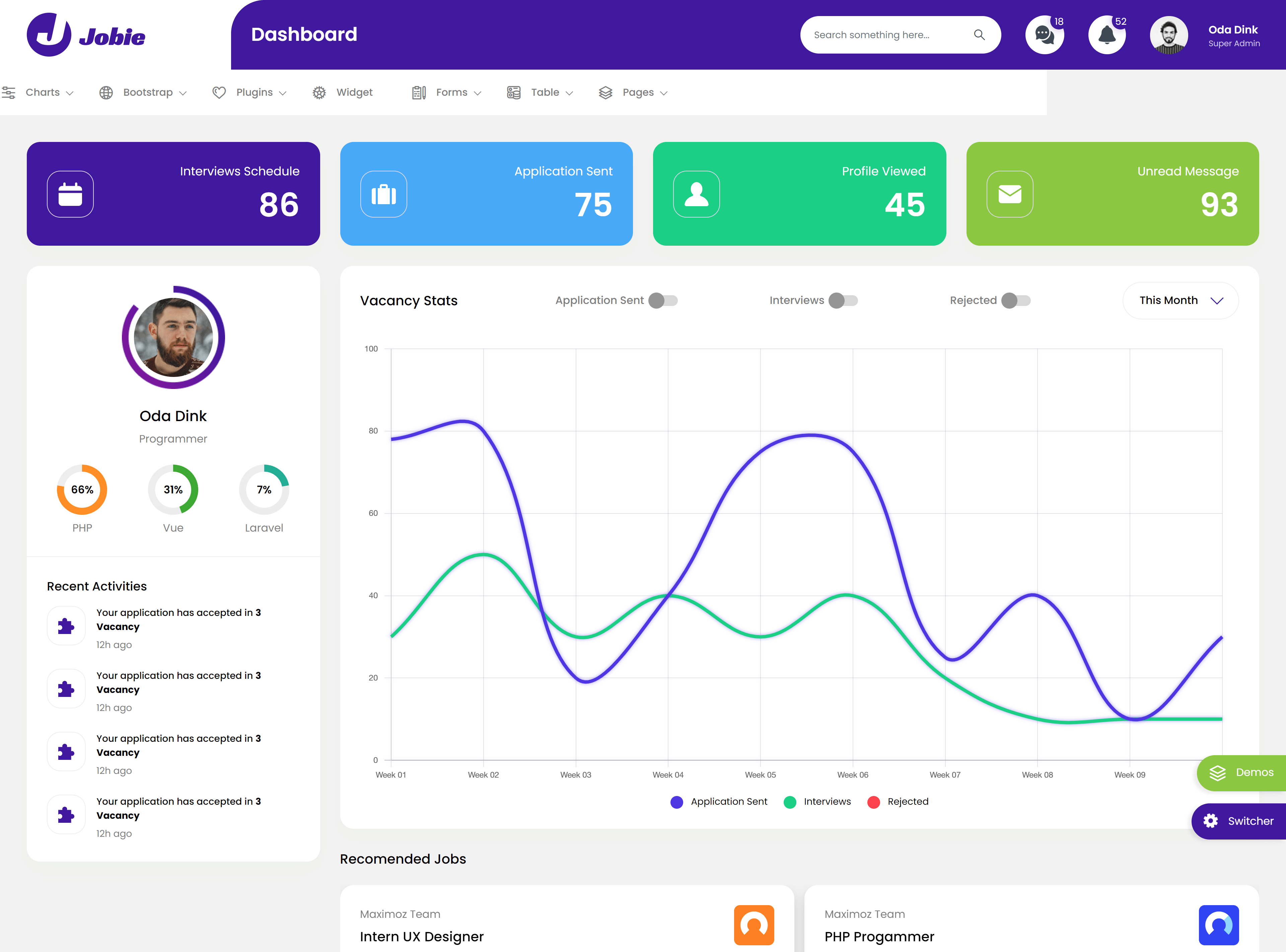Click the briefcase icon on Application Sent card
Viewport: 1286px width, 952px height.
pyautogui.click(x=383, y=194)
